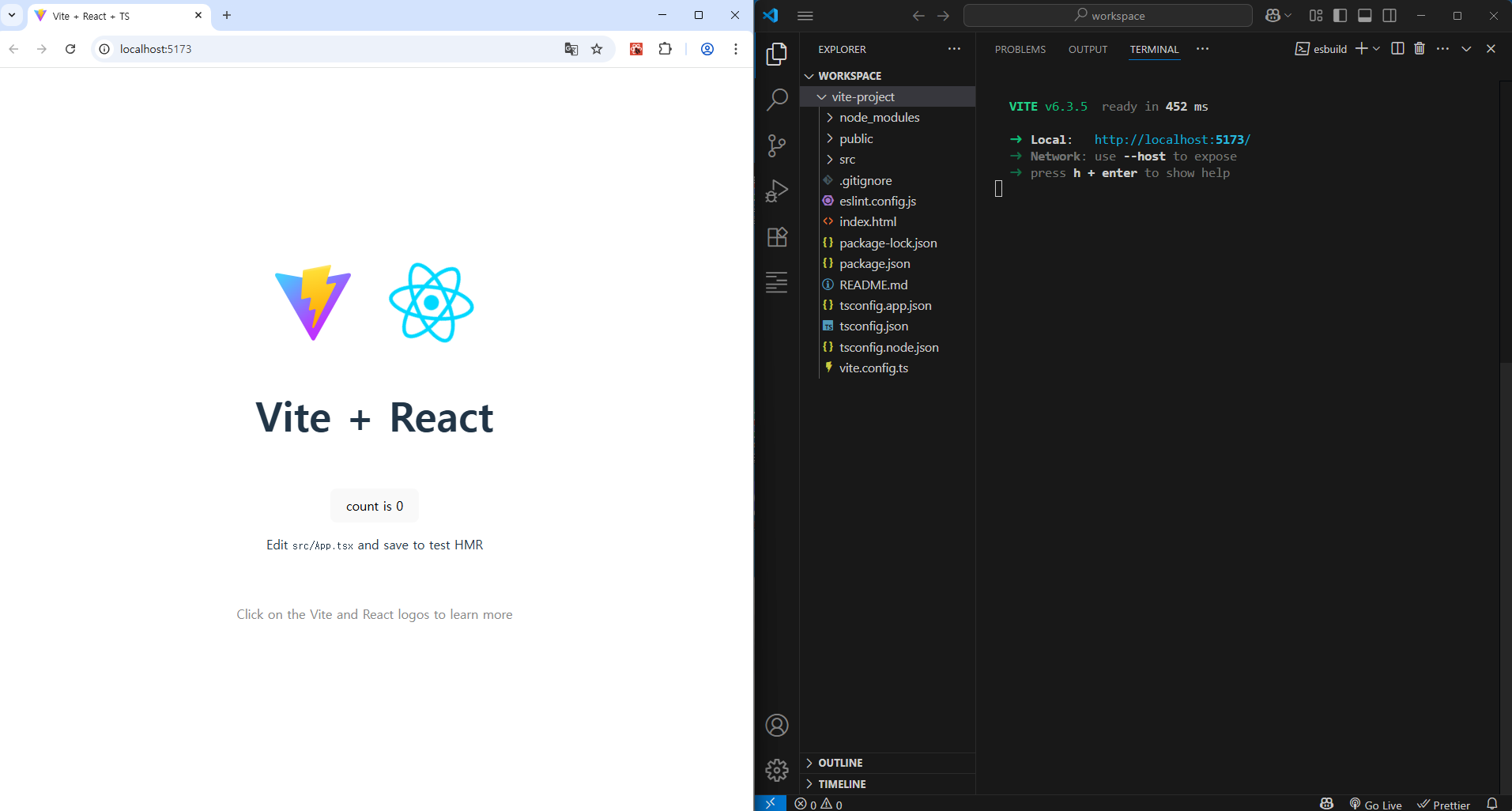The width and height of the screenshot is (1512, 811).
Task: Open tsconfig.app.json file
Action: point(888,305)
